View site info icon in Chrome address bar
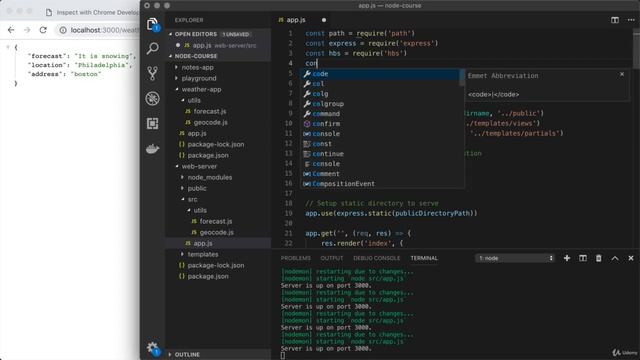This screenshot has width=640, height=360. pos(63,30)
